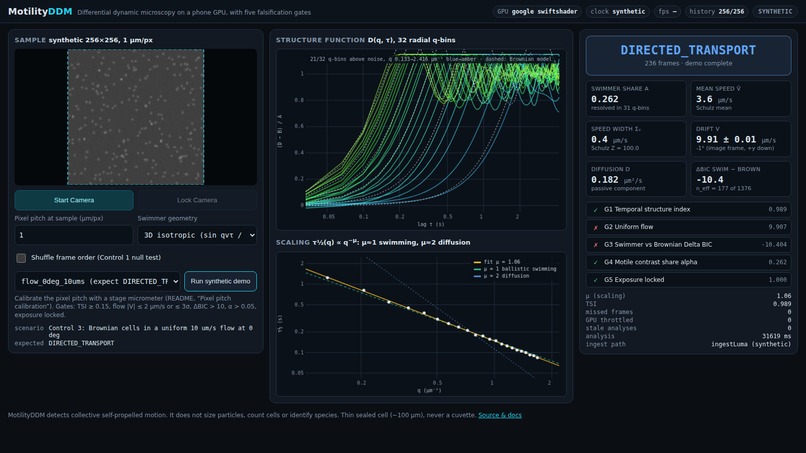Click the Start Camera button
806x453 pixels.
(x=74, y=200)
